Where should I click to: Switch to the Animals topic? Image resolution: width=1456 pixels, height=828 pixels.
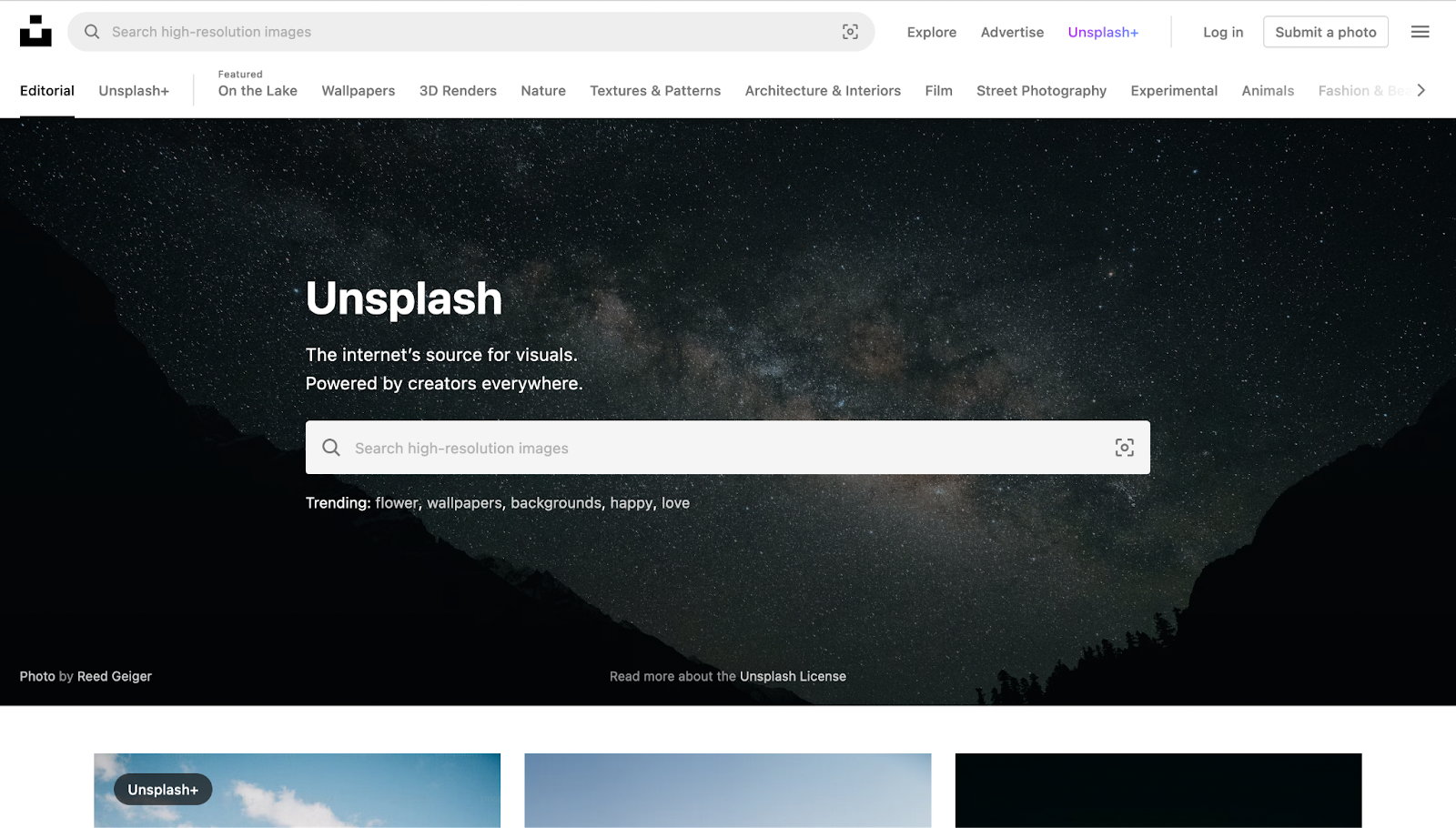pos(1268,91)
